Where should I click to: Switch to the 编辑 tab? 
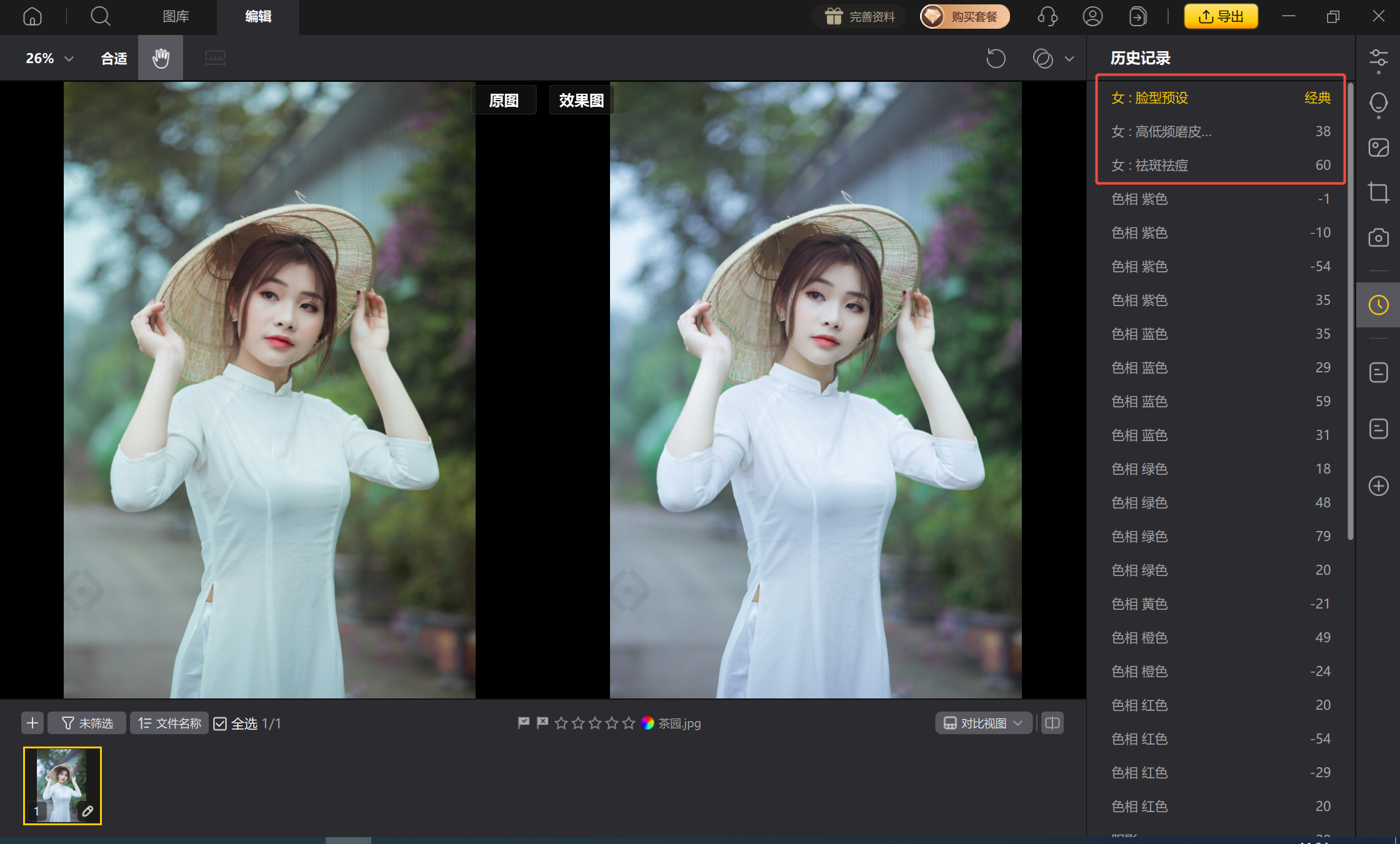258,16
